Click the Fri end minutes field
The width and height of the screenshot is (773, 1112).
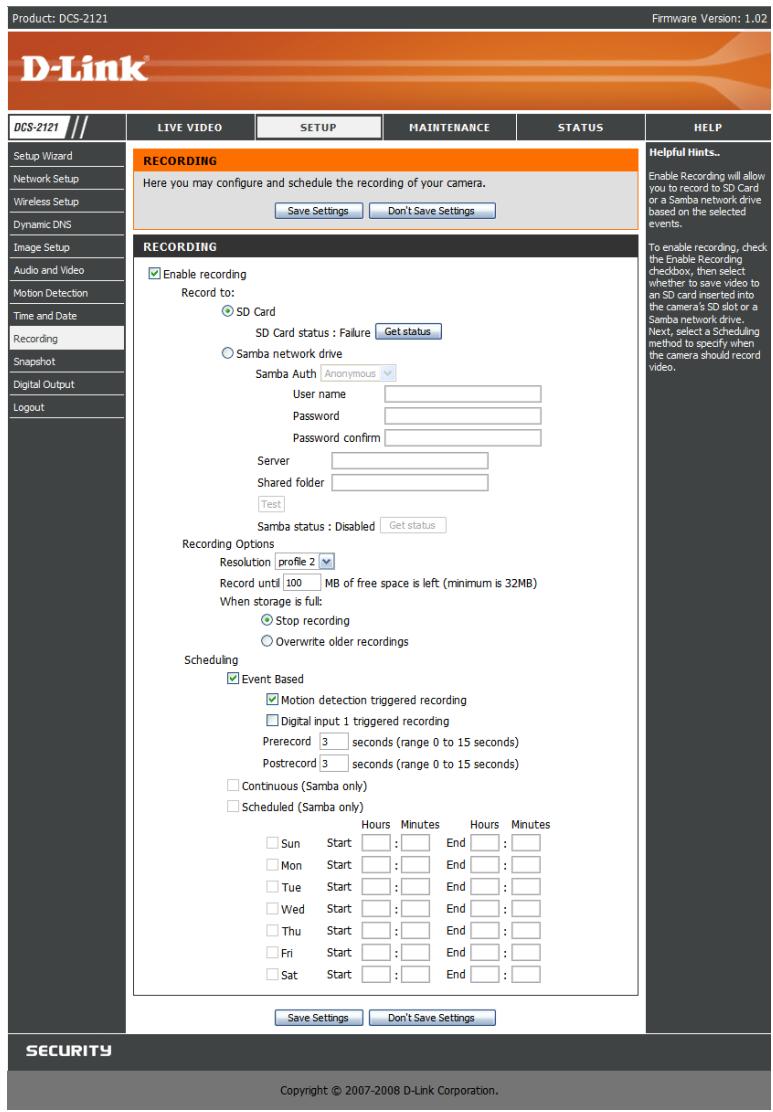tap(526, 952)
